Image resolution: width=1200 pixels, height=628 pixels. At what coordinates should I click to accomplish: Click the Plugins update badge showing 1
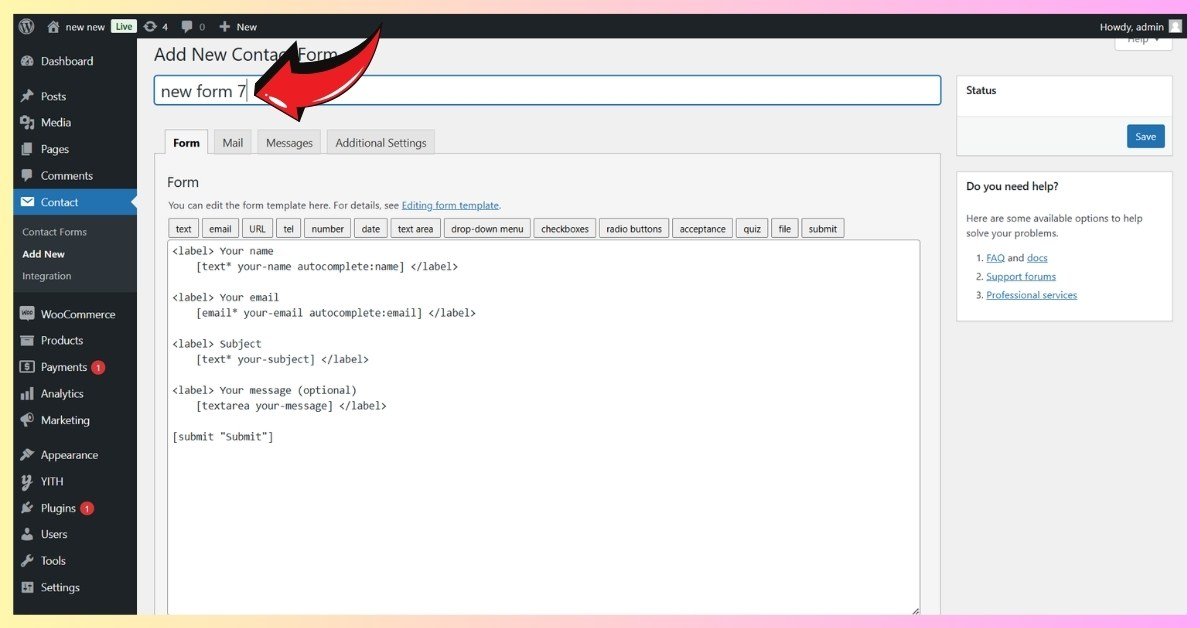87,508
